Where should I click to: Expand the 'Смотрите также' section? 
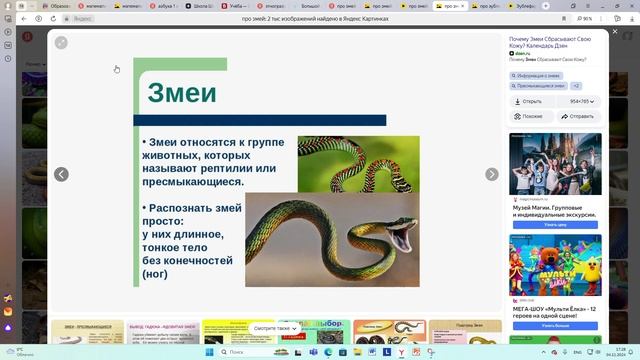(x=275, y=328)
